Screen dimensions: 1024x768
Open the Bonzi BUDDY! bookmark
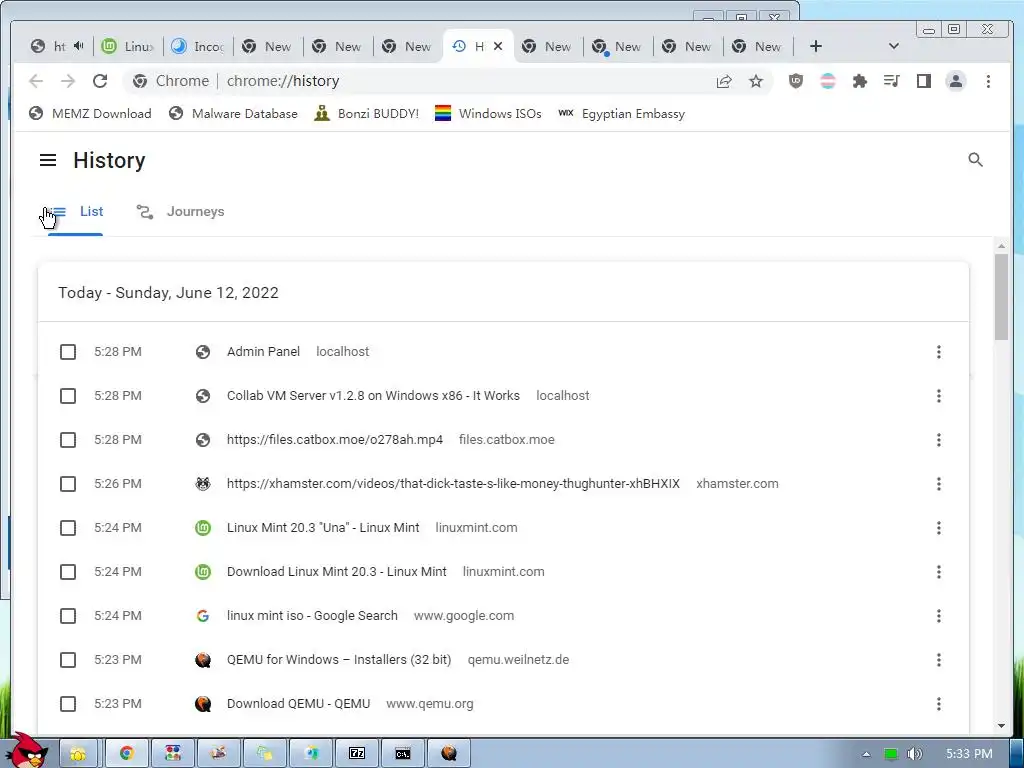pyautogui.click(x=366, y=114)
